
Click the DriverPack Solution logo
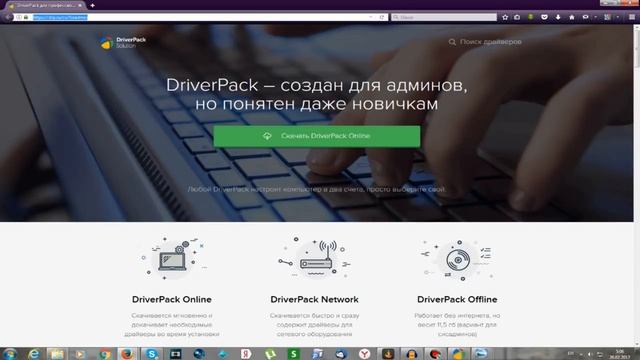[123, 42]
